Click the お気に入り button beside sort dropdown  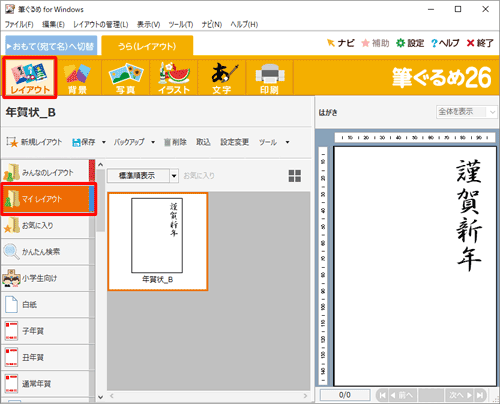click(199, 176)
